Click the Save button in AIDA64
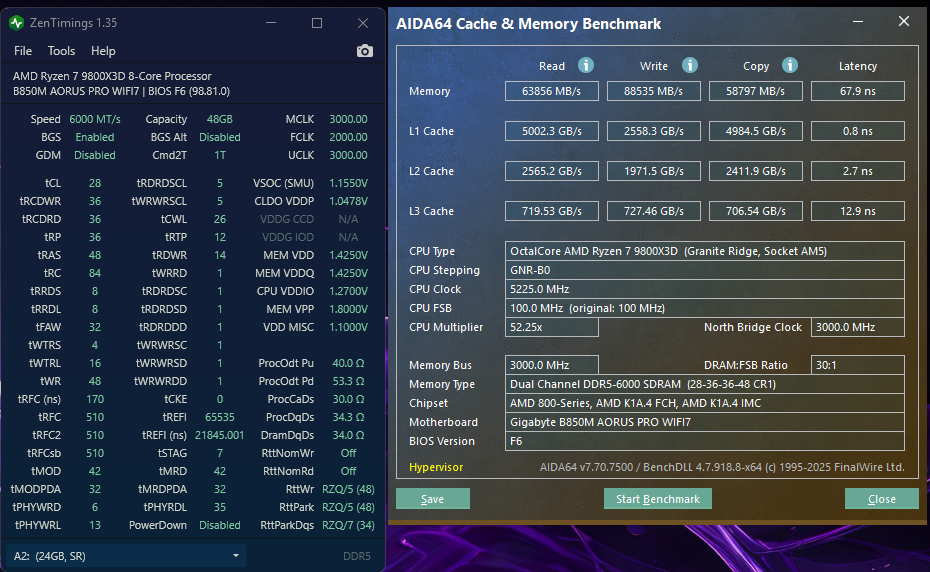This screenshot has width=930, height=572. pyautogui.click(x=433, y=499)
